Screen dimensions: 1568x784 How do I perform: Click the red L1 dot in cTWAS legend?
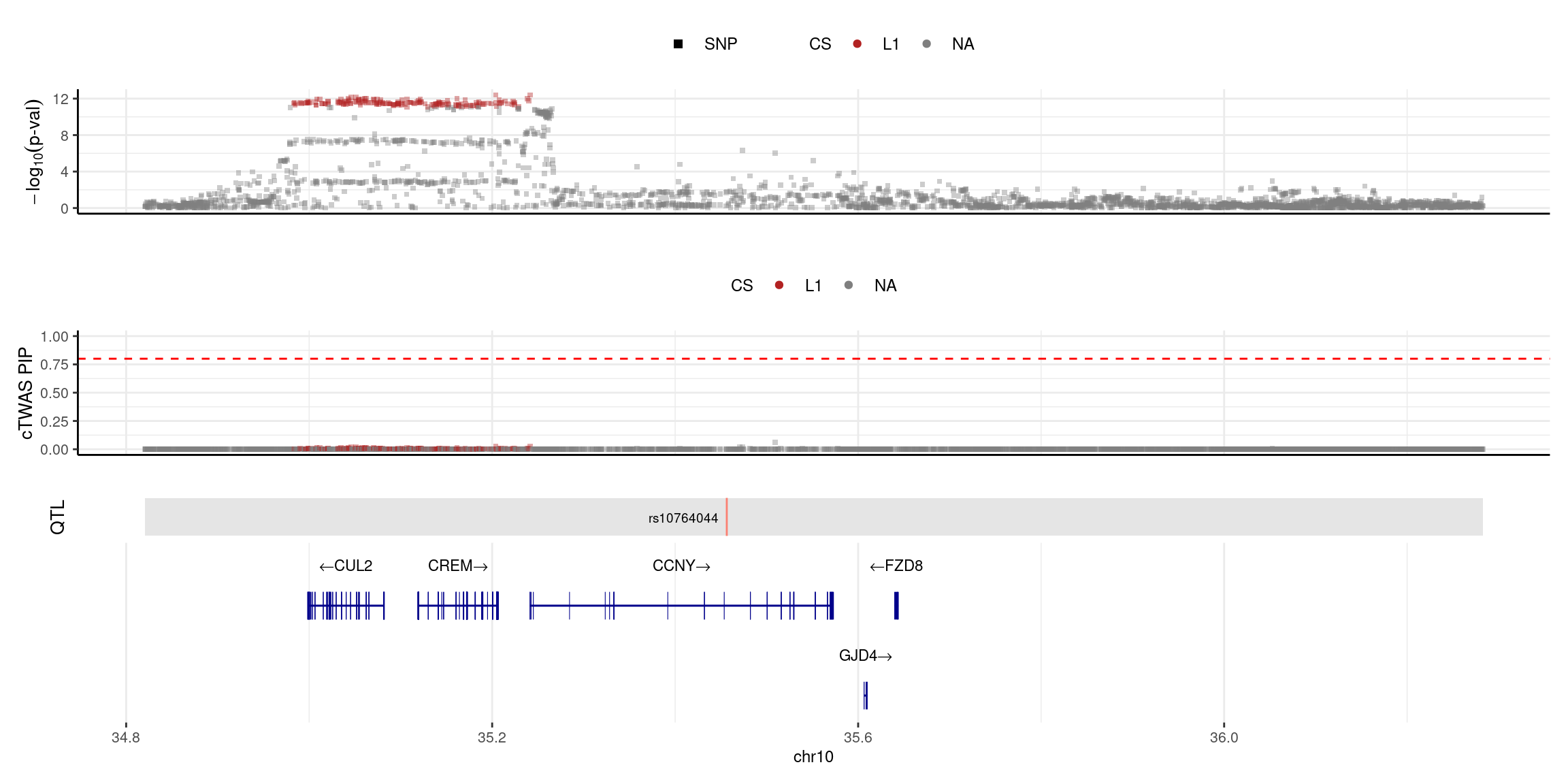click(779, 285)
